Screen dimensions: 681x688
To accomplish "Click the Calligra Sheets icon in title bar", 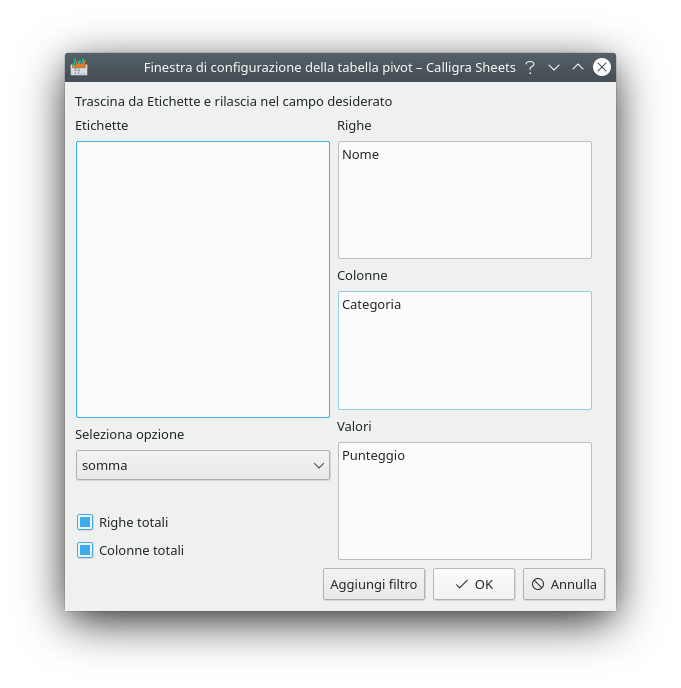I will [x=79, y=67].
